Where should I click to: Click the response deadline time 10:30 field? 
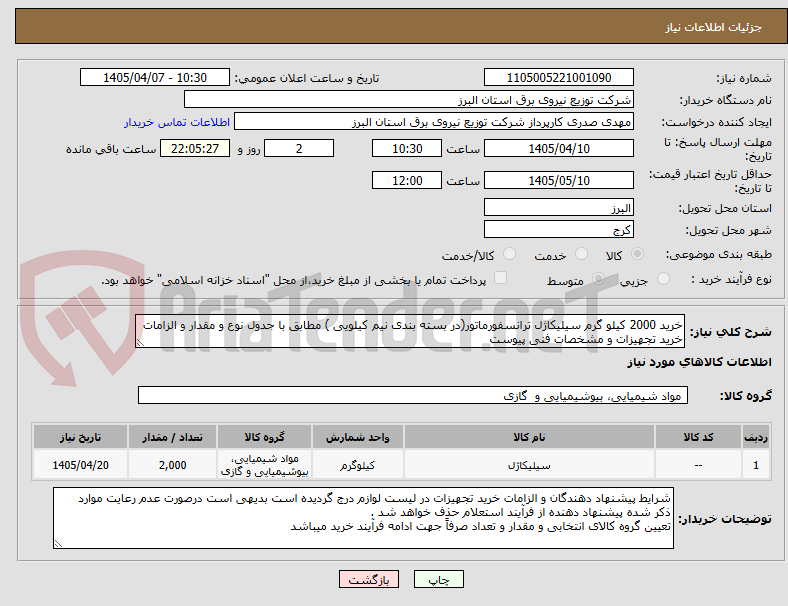(x=407, y=149)
